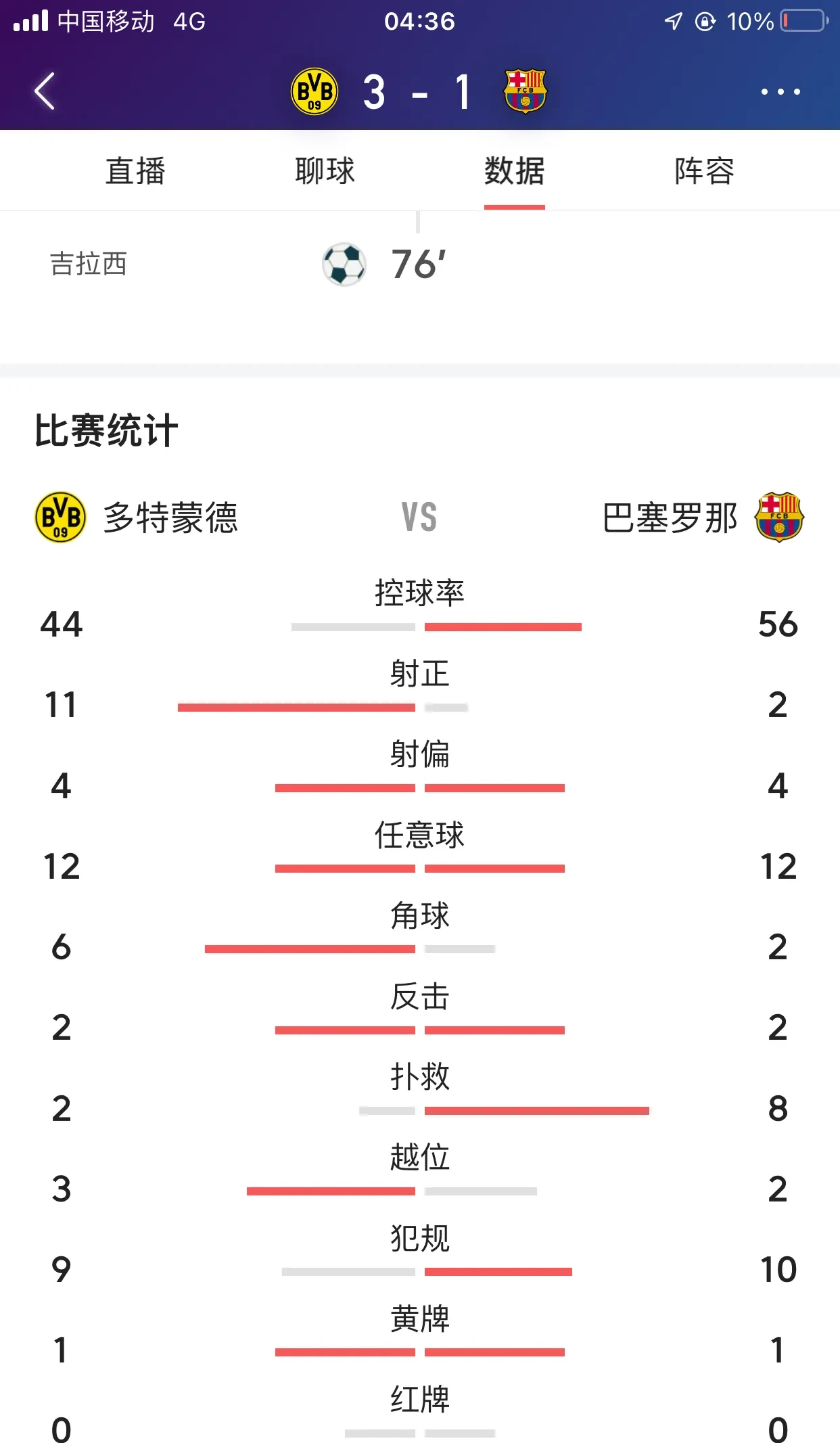Click the 控球率 possession bar
Image resolution: width=840 pixels, height=1443 pixels.
[421, 626]
